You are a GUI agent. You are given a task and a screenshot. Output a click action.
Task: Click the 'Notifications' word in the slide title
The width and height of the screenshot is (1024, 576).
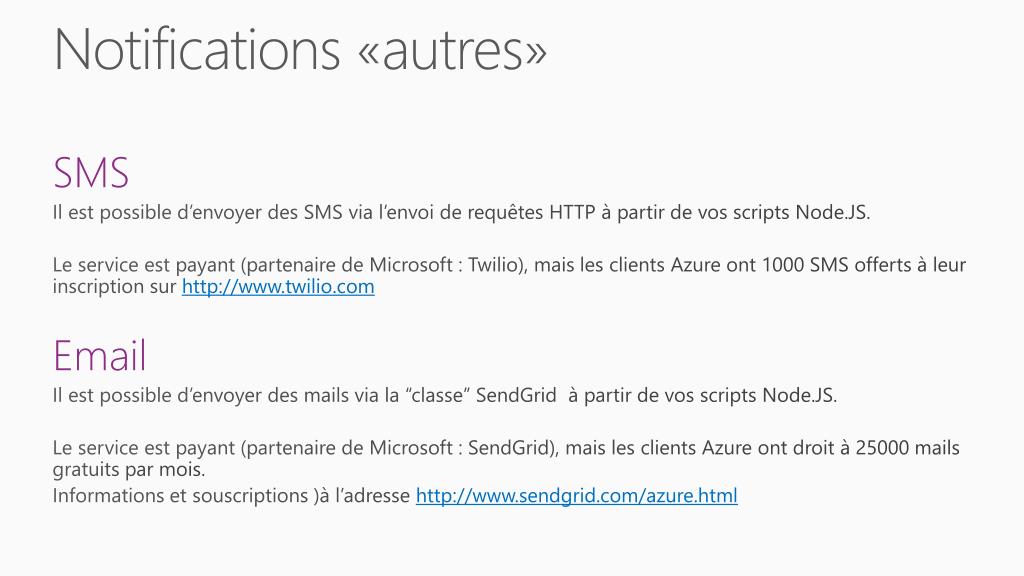tap(197, 50)
